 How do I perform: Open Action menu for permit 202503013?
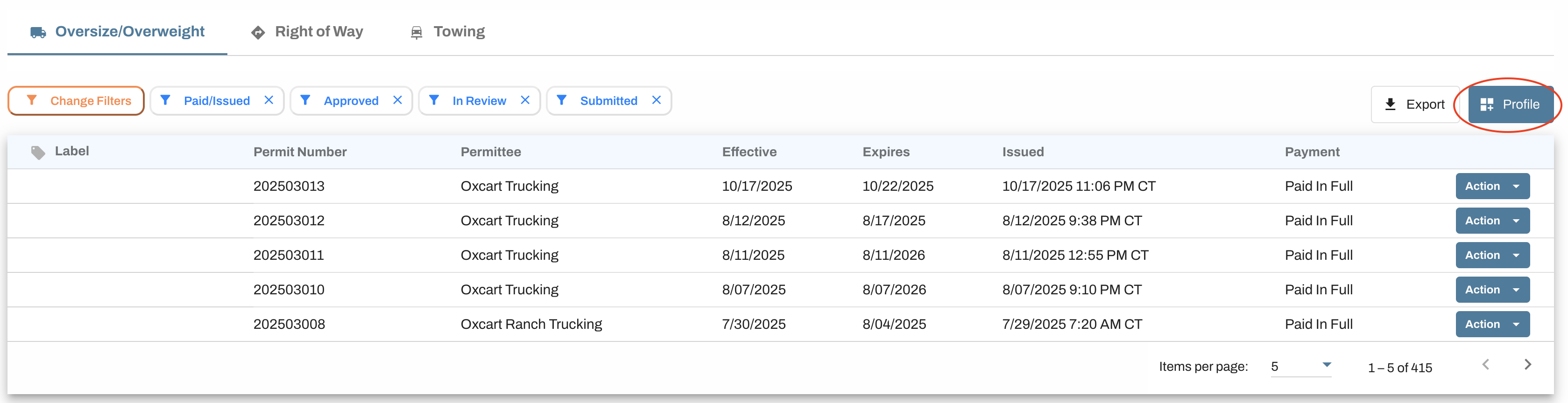click(x=1492, y=186)
